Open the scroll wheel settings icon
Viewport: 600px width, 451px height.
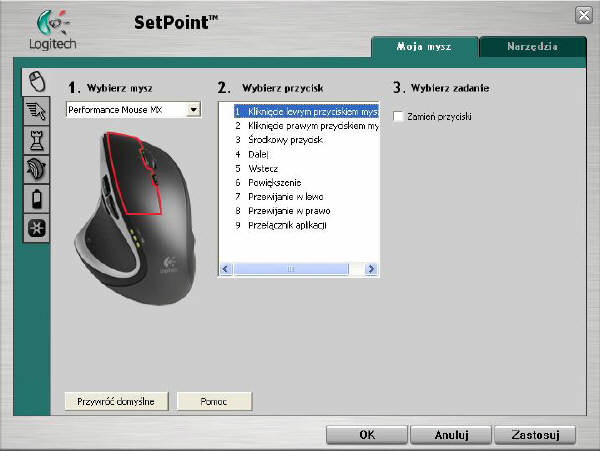click(37, 169)
